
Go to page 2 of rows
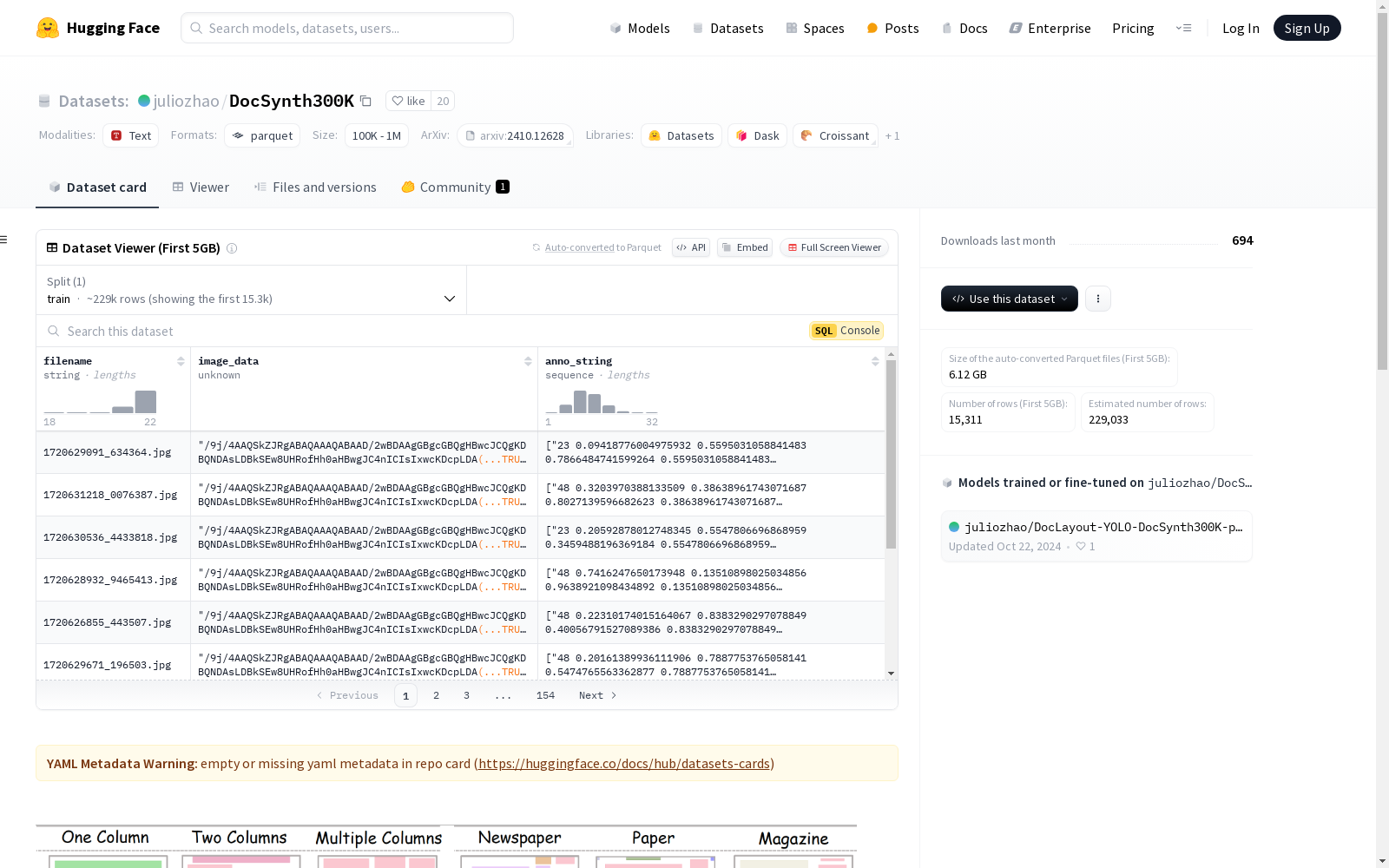point(436,695)
